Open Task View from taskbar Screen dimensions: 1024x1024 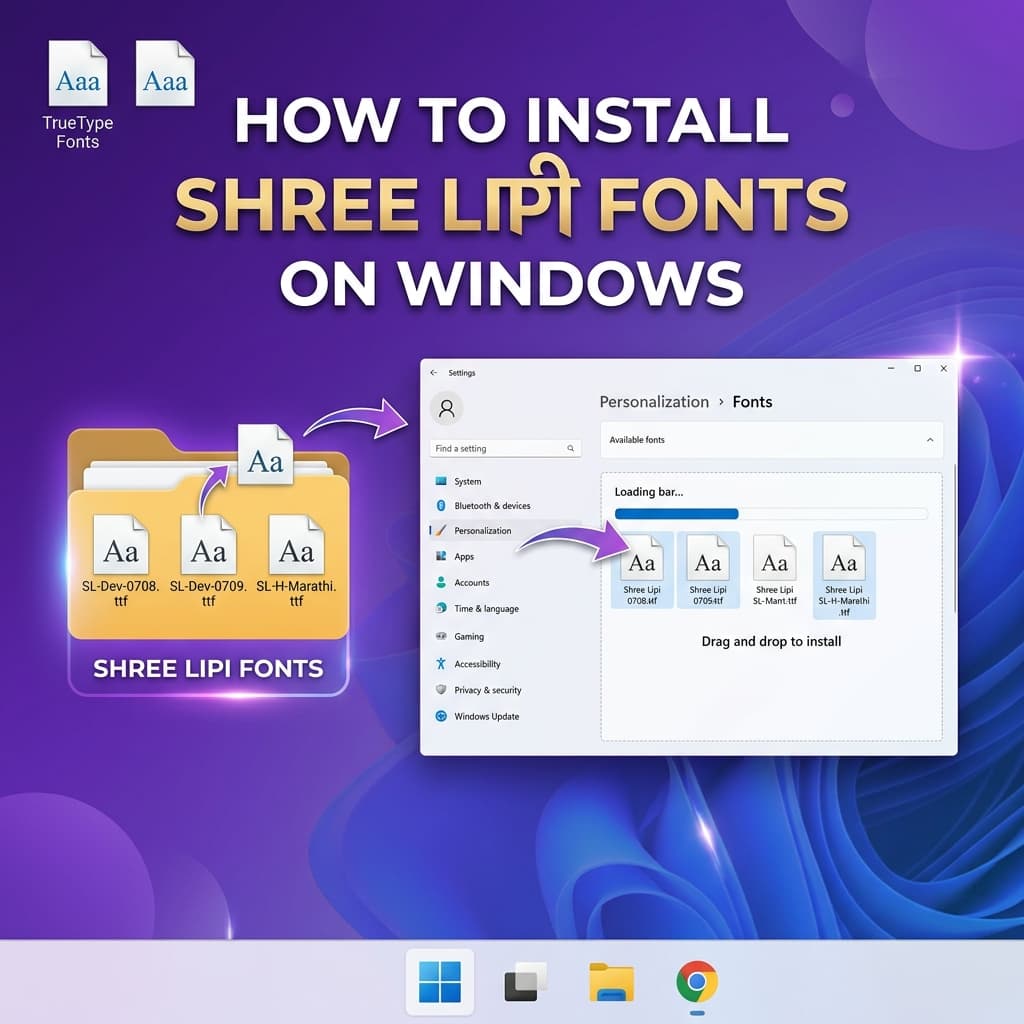[x=525, y=982]
